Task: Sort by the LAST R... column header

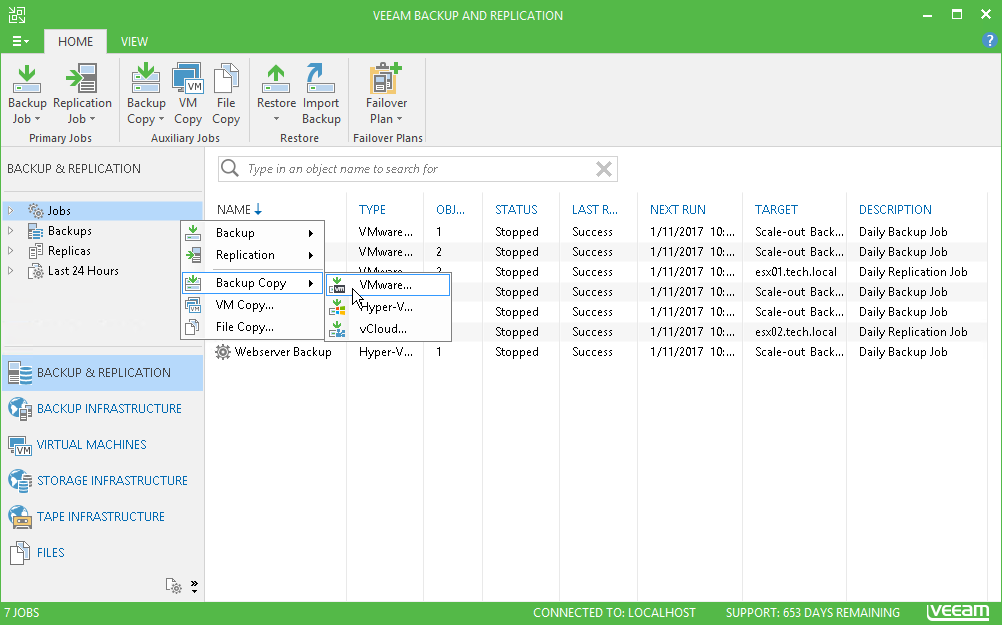Action: pyautogui.click(x=594, y=210)
